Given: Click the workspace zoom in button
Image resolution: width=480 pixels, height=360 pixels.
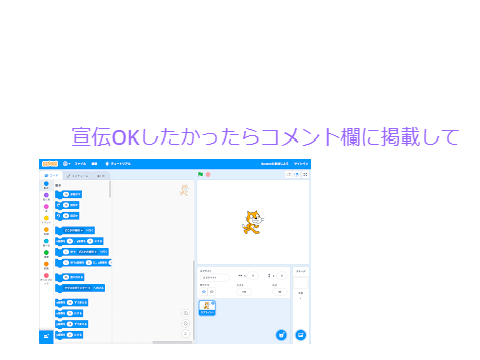Looking at the screenshot, I should point(186,313).
